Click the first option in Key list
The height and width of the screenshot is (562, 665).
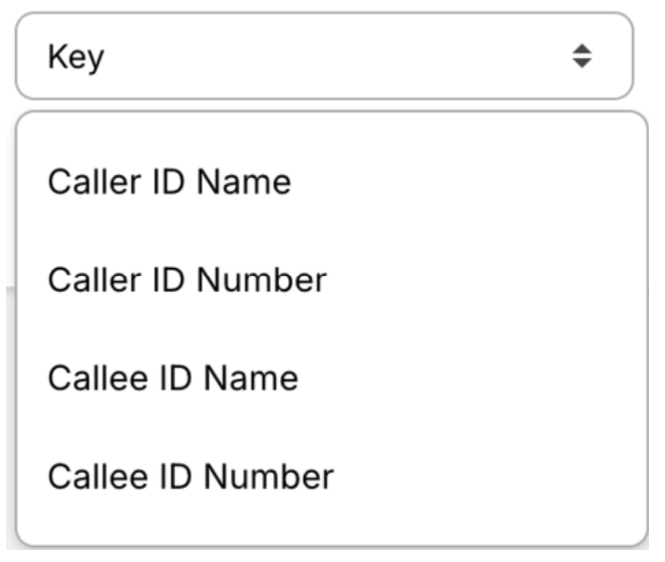click(169, 182)
